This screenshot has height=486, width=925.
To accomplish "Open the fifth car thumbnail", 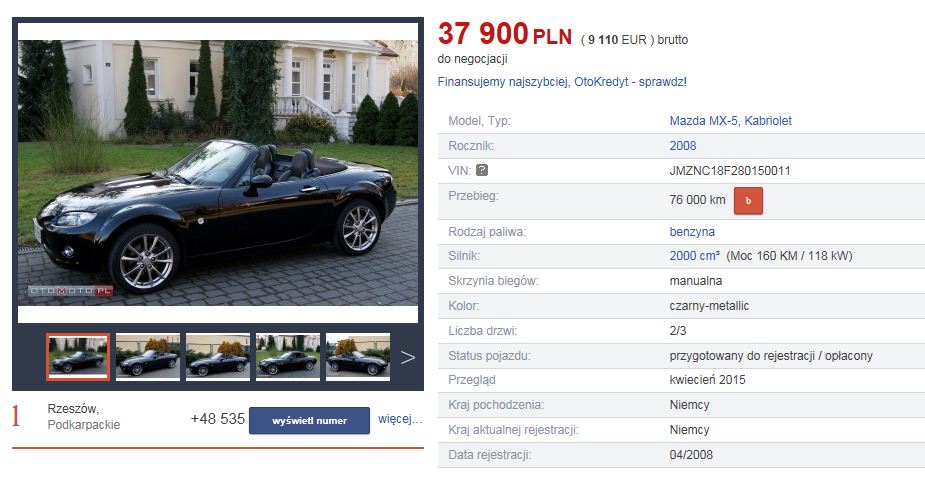I will click(x=358, y=357).
